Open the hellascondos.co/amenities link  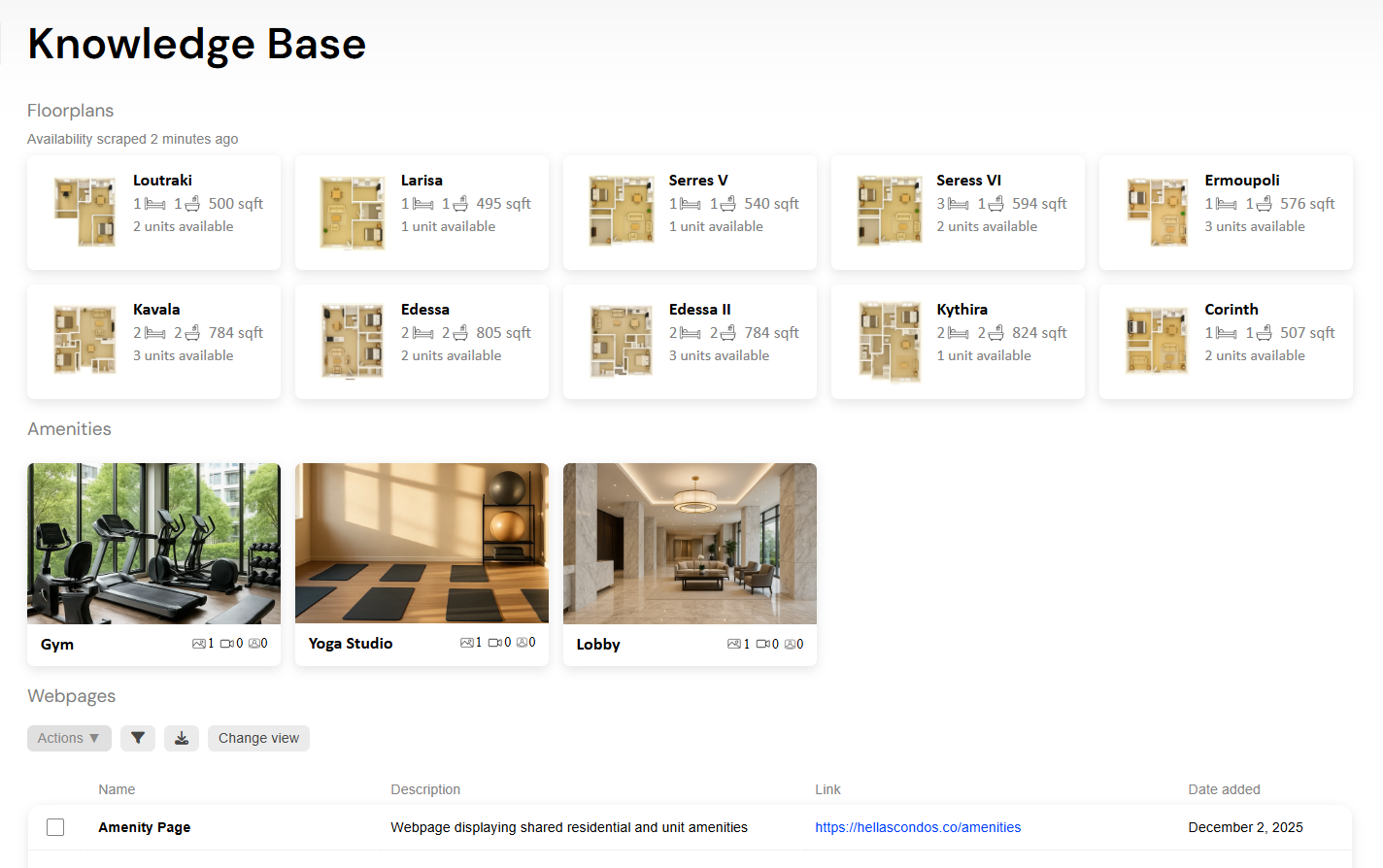tap(918, 827)
